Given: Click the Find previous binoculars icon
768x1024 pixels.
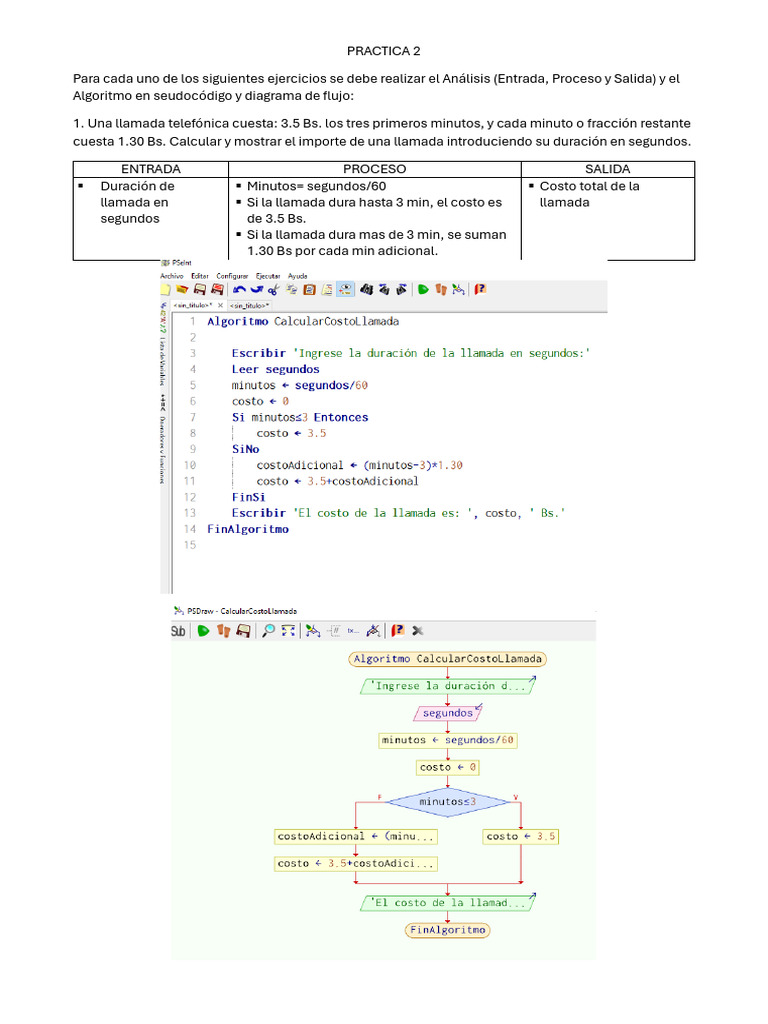Looking at the screenshot, I should click(x=384, y=289).
